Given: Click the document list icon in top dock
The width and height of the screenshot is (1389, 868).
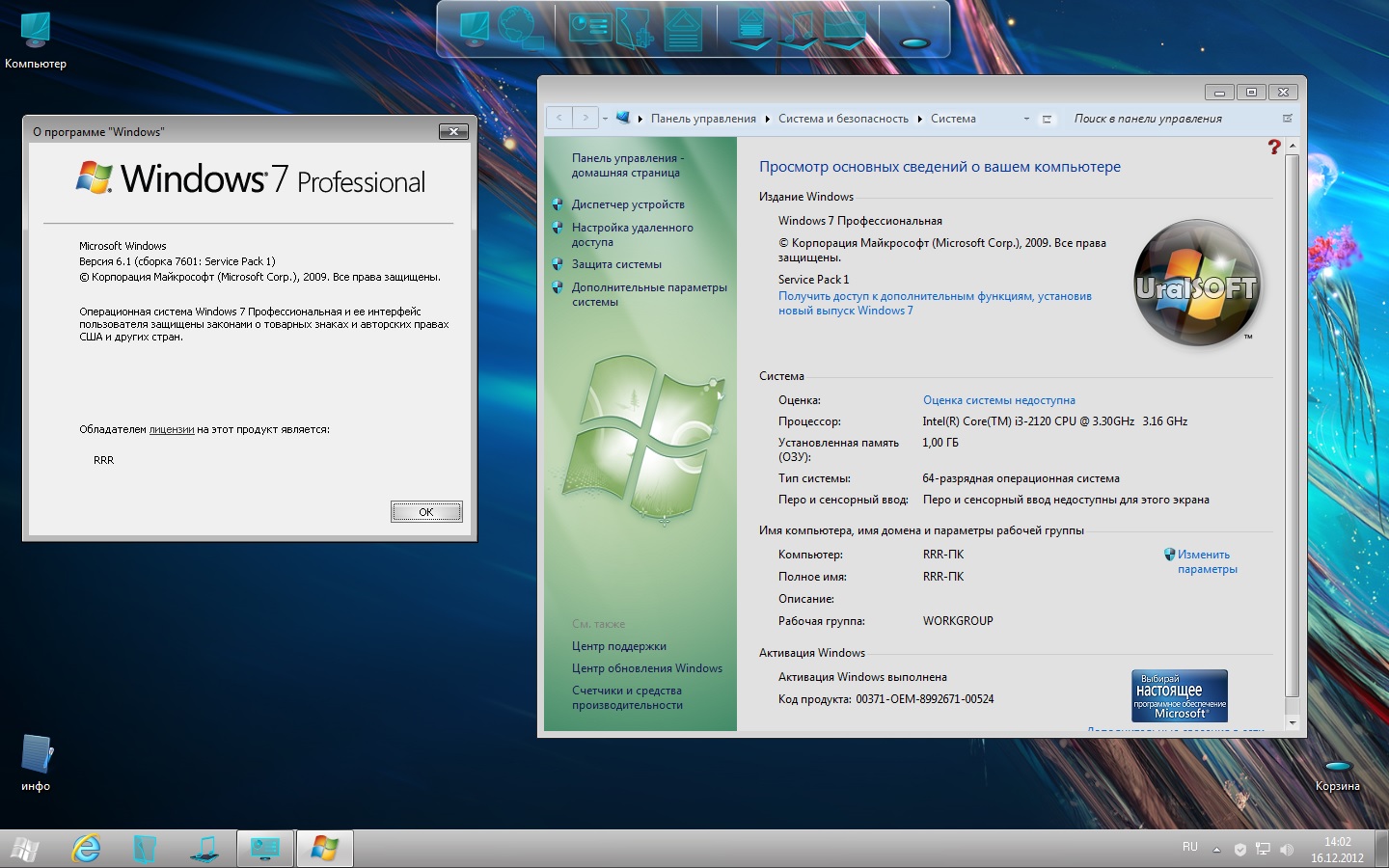Looking at the screenshot, I should (682, 29).
